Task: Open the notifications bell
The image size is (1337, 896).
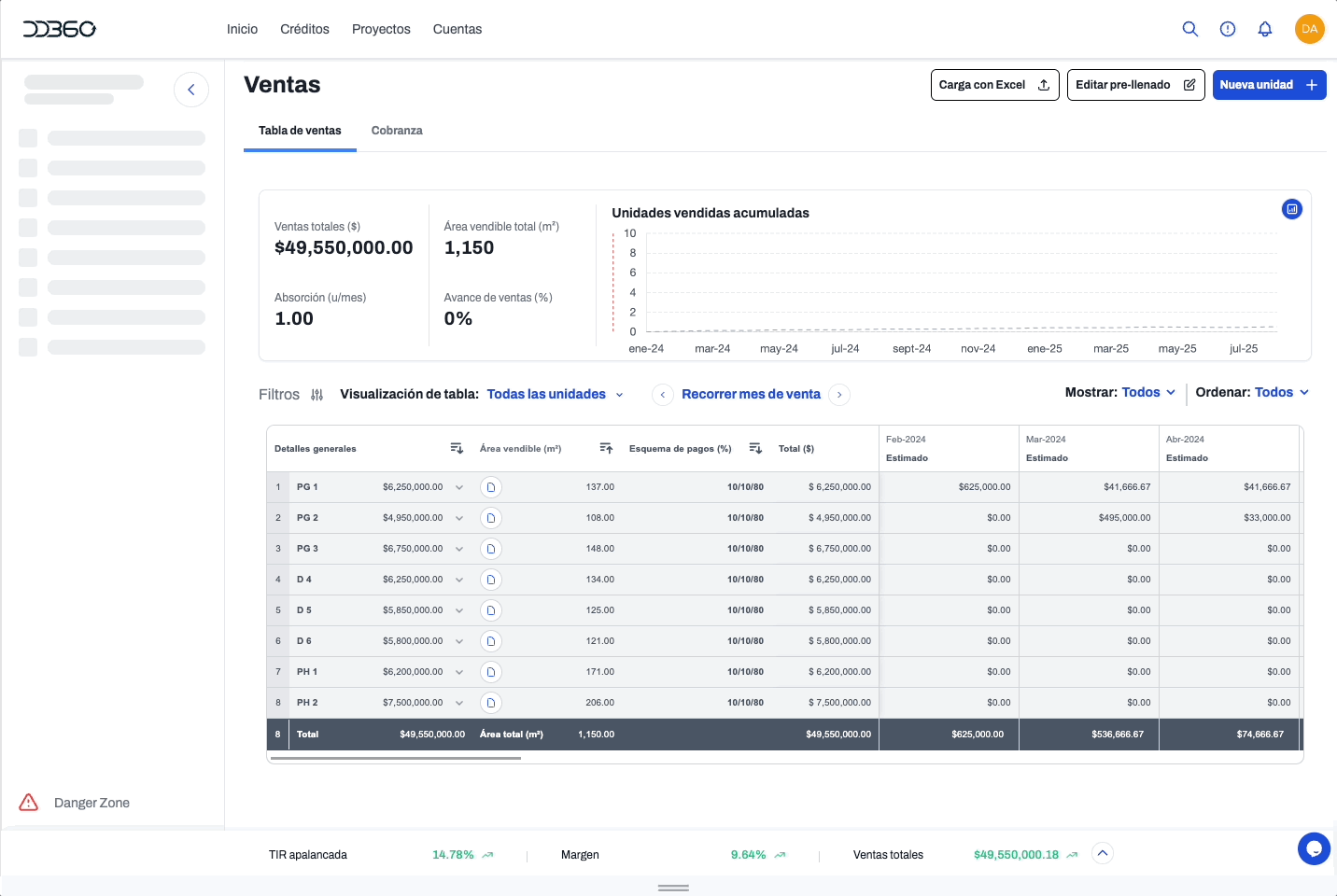Action: [x=1264, y=29]
